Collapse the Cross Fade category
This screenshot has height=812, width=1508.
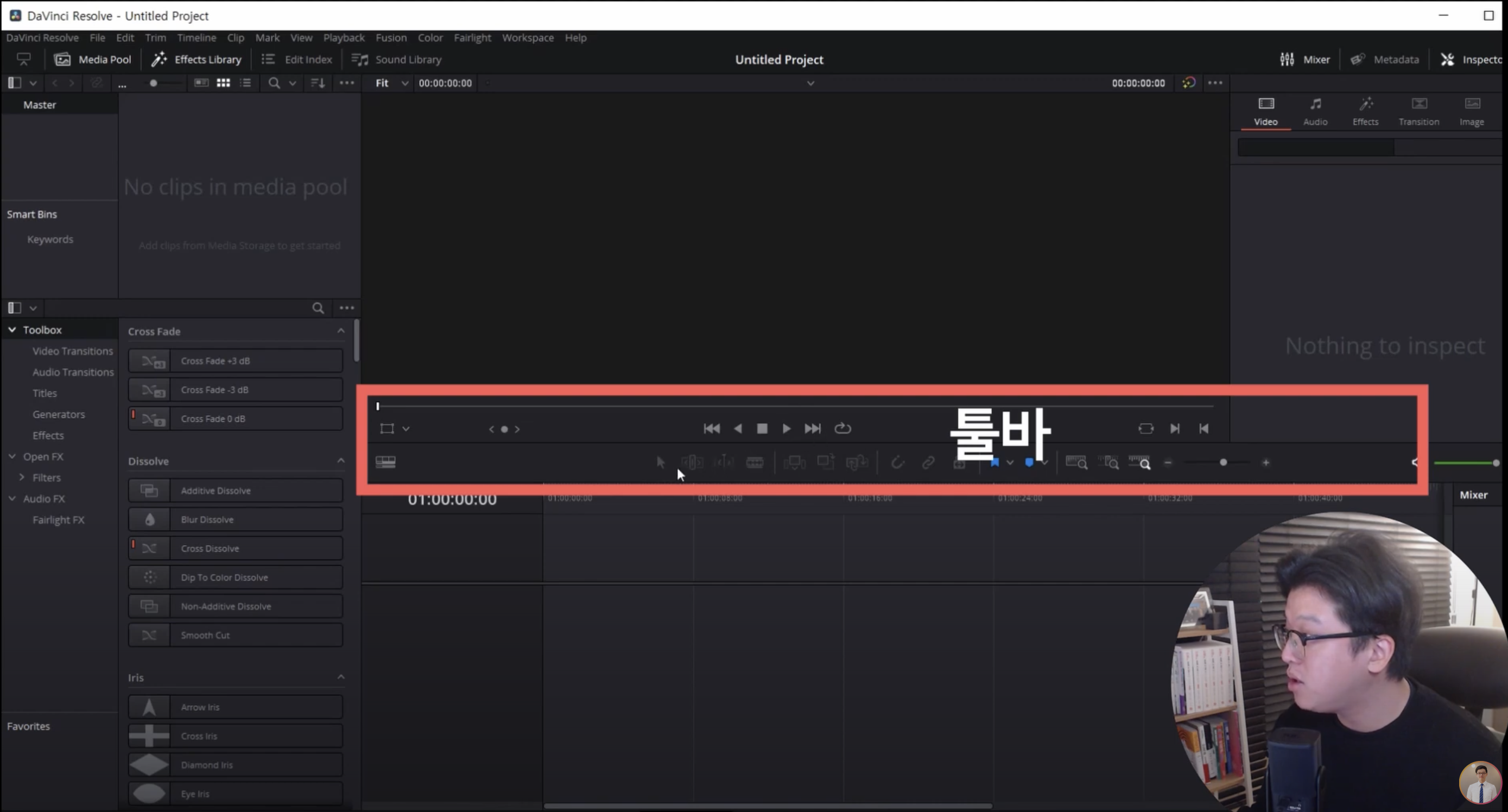tap(341, 331)
